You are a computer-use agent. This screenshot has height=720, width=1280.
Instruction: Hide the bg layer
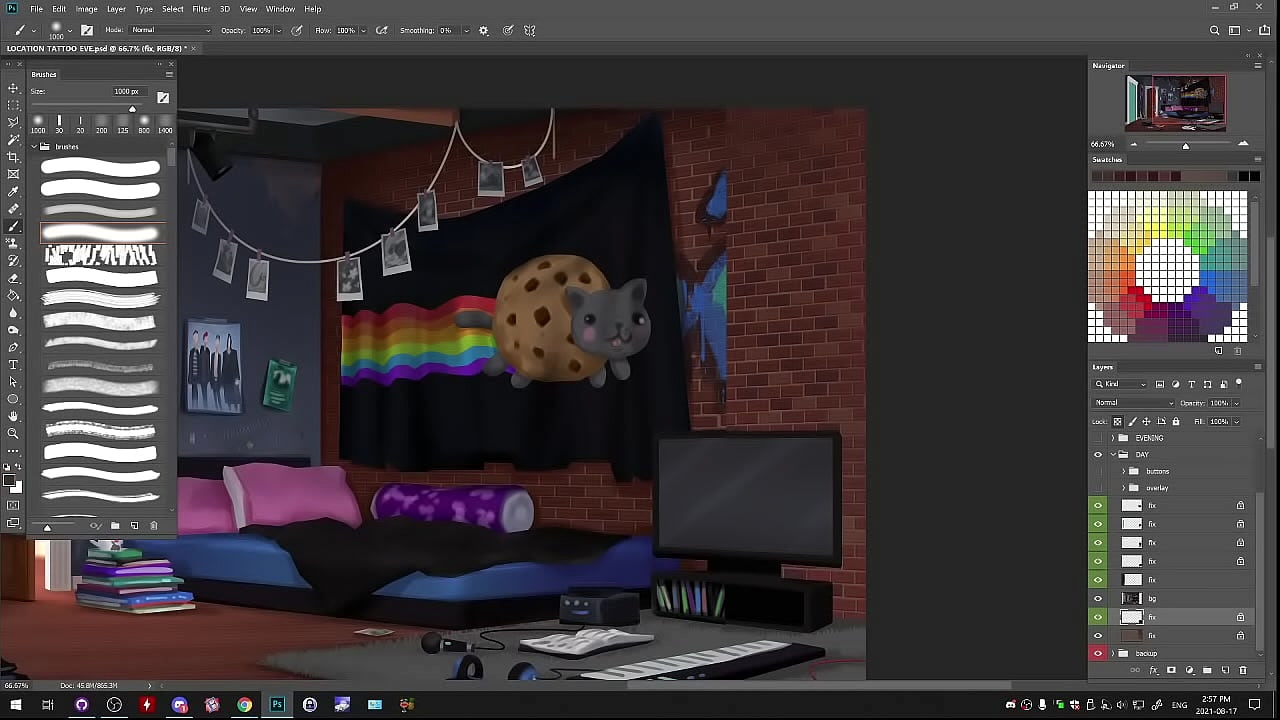[1098, 598]
